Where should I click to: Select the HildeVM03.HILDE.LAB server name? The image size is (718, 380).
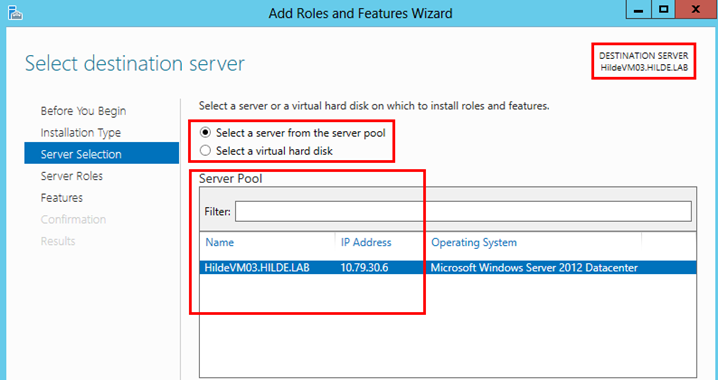point(257,268)
